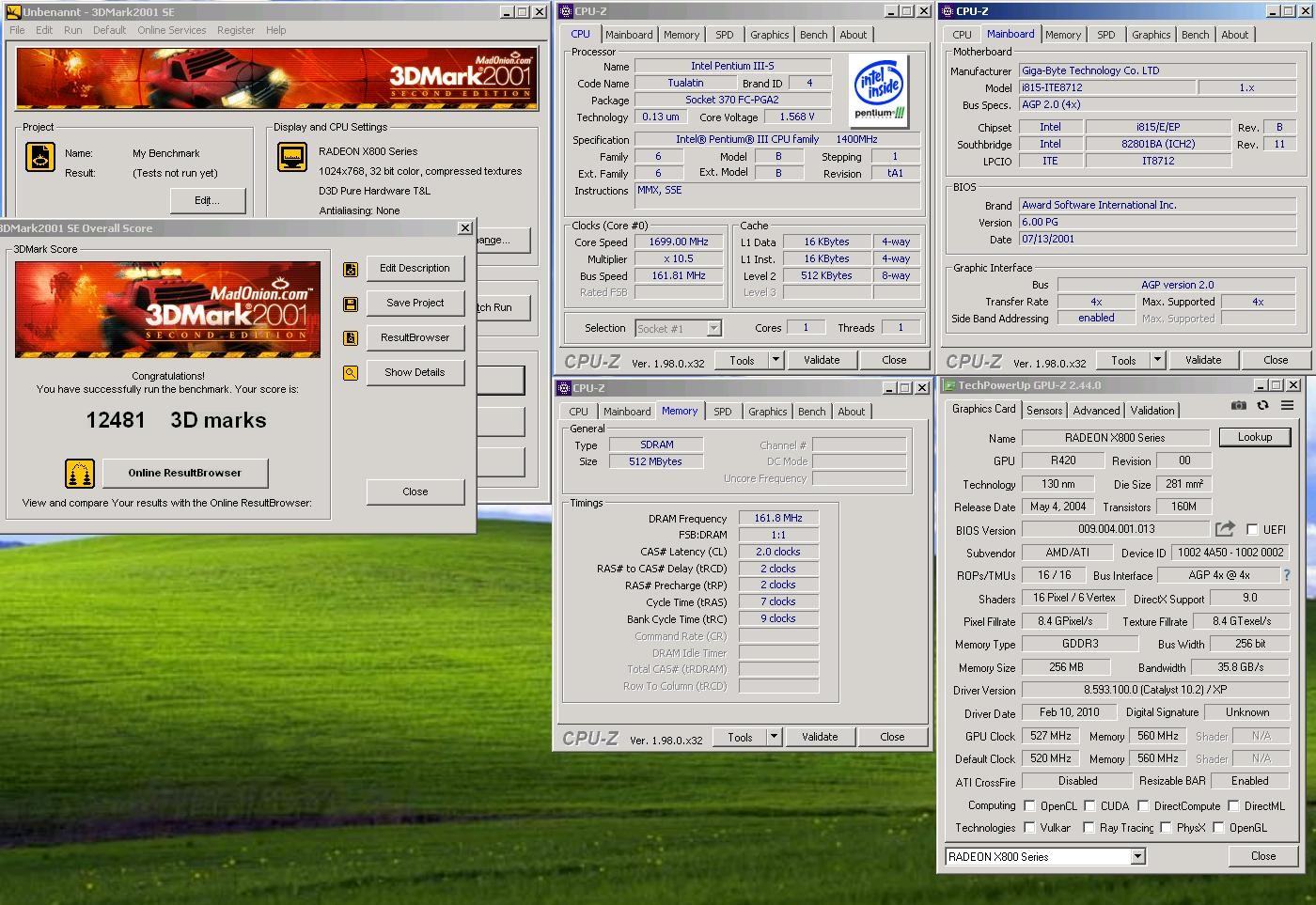Click the Show Details button
The image size is (1316, 905).
pos(415,372)
